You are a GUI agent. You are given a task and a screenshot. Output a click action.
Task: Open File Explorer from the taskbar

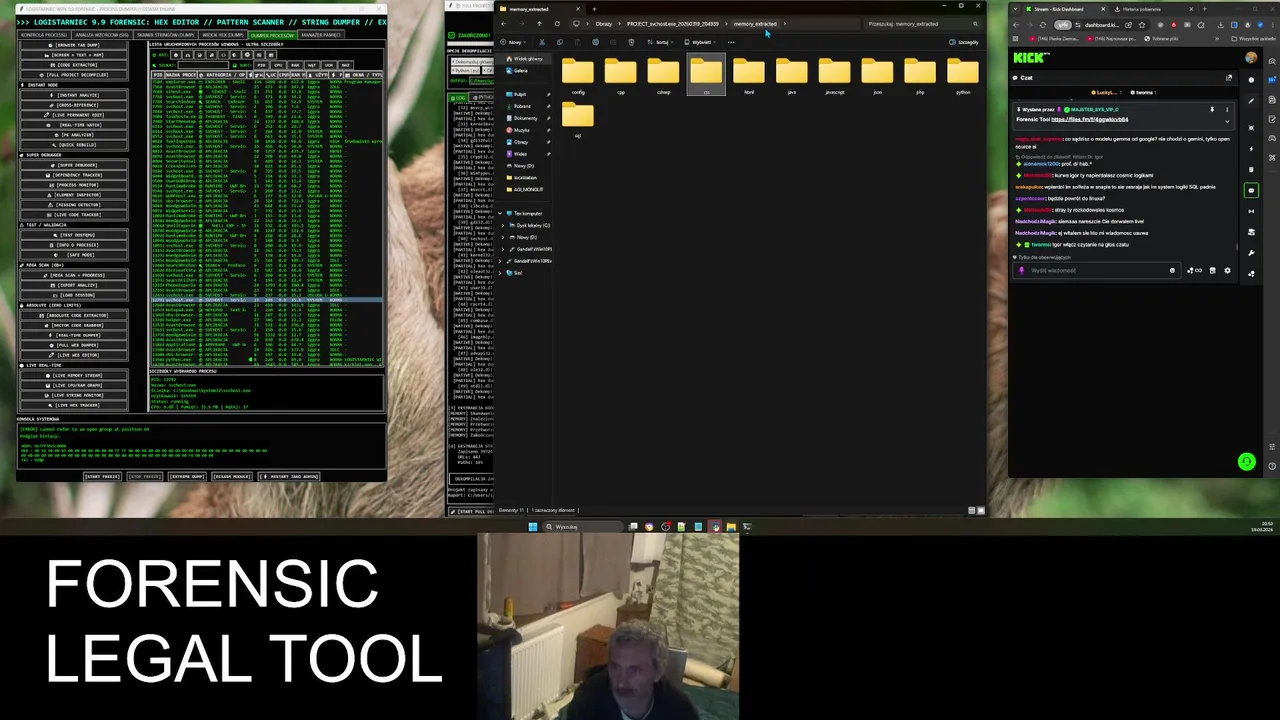click(731, 527)
